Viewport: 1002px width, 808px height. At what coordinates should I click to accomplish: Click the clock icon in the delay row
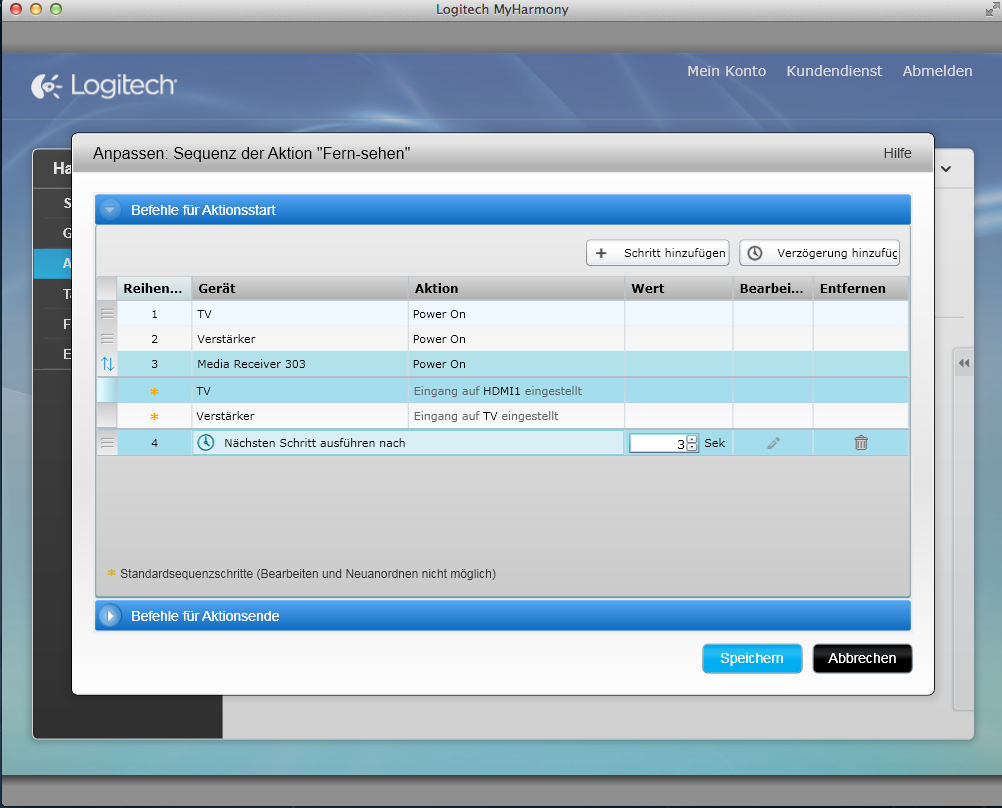(205, 442)
